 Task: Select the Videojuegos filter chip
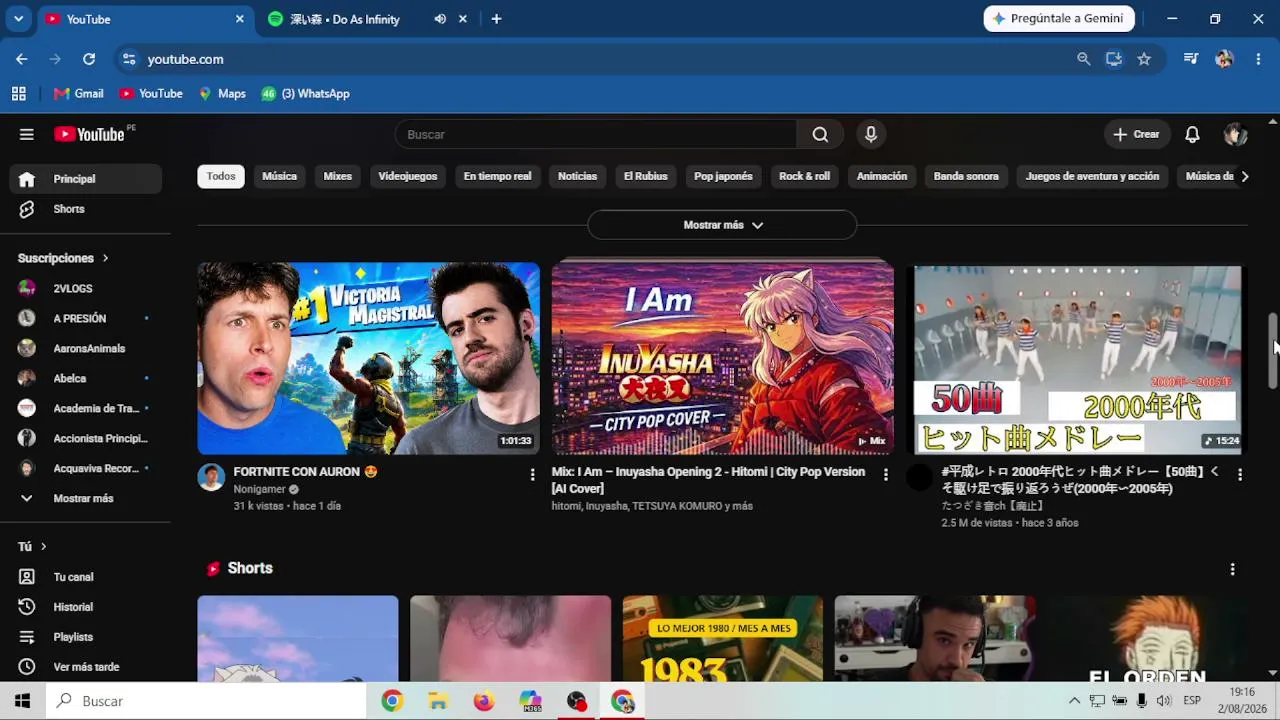pos(408,176)
